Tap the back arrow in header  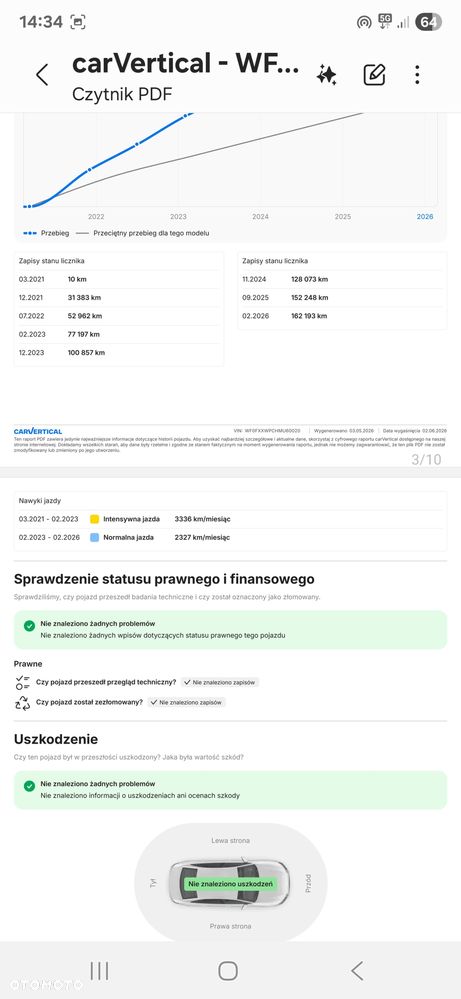pyautogui.click(x=42, y=75)
